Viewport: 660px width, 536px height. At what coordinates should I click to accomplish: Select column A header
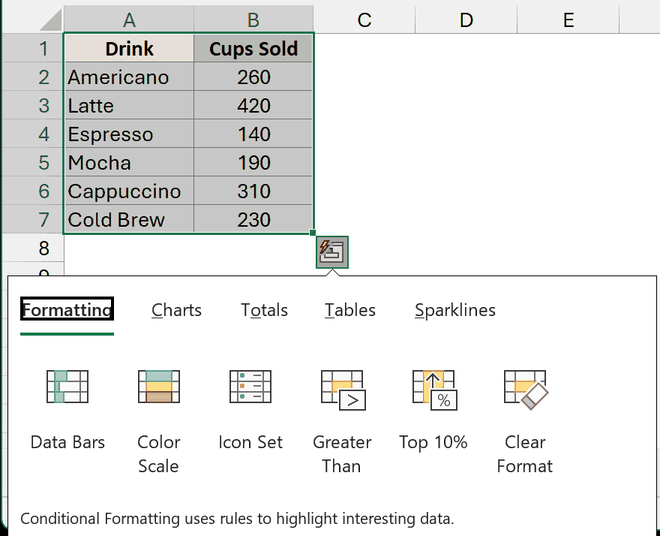pos(129,19)
